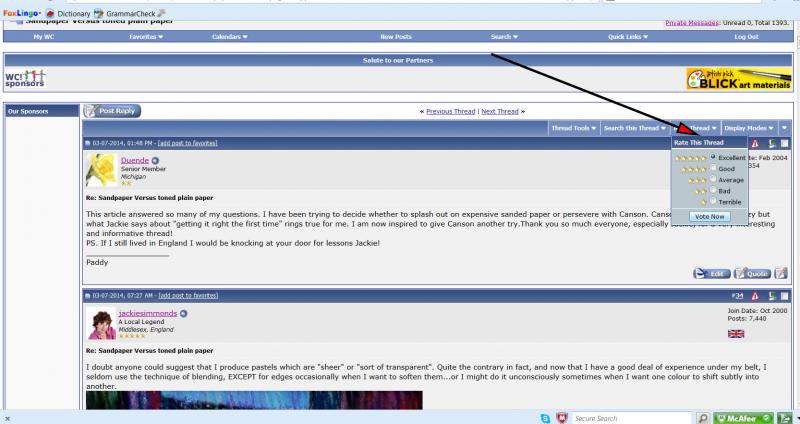Image resolution: width=800 pixels, height=424 pixels.
Task: Click the wrench icon after GrammarCheck
Action: click(162, 13)
